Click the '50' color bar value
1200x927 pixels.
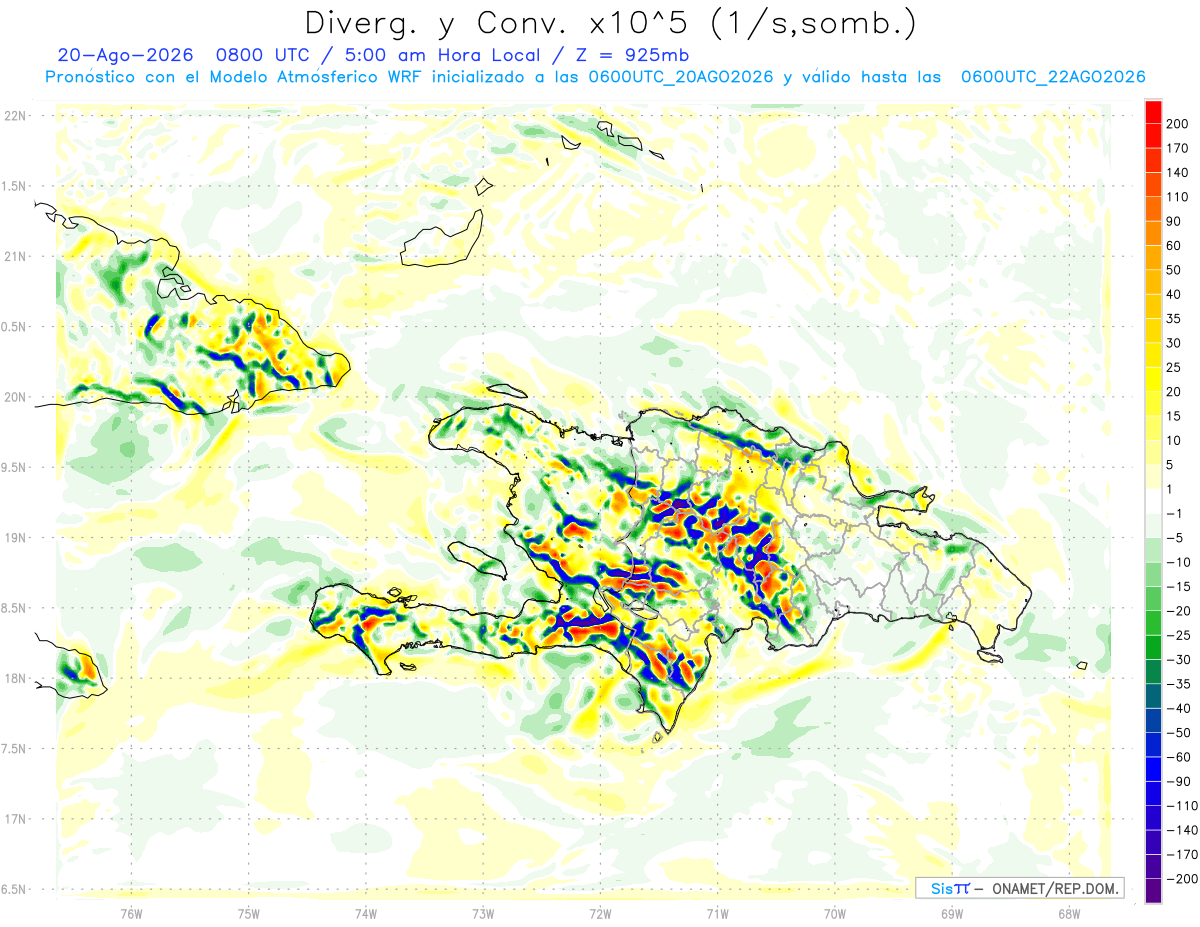pyautogui.click(x=1174, y=270)
